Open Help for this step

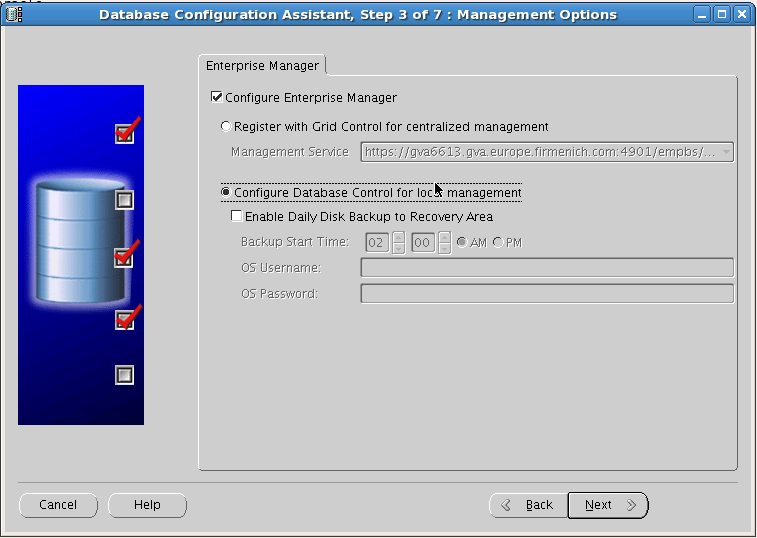147,505
